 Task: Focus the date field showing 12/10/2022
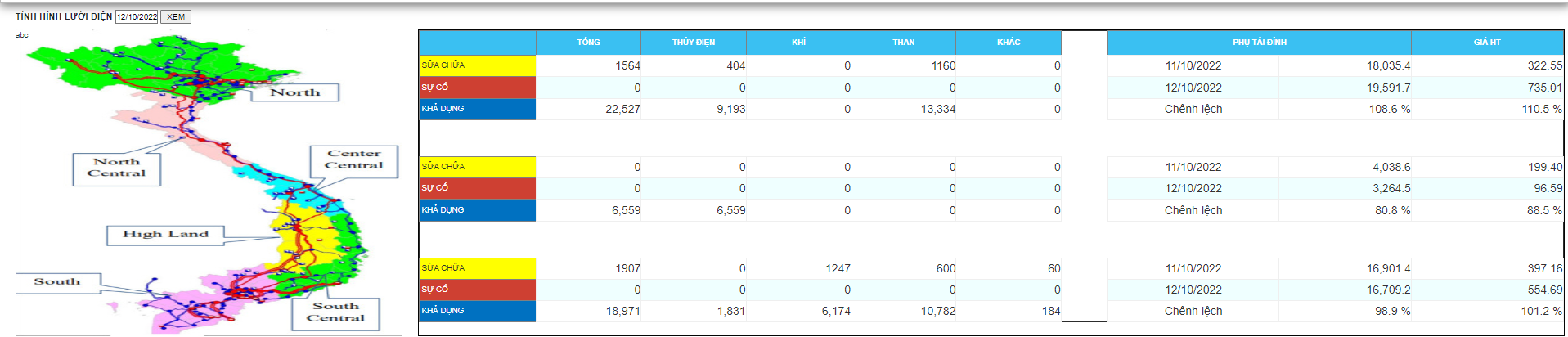point(136,16)
